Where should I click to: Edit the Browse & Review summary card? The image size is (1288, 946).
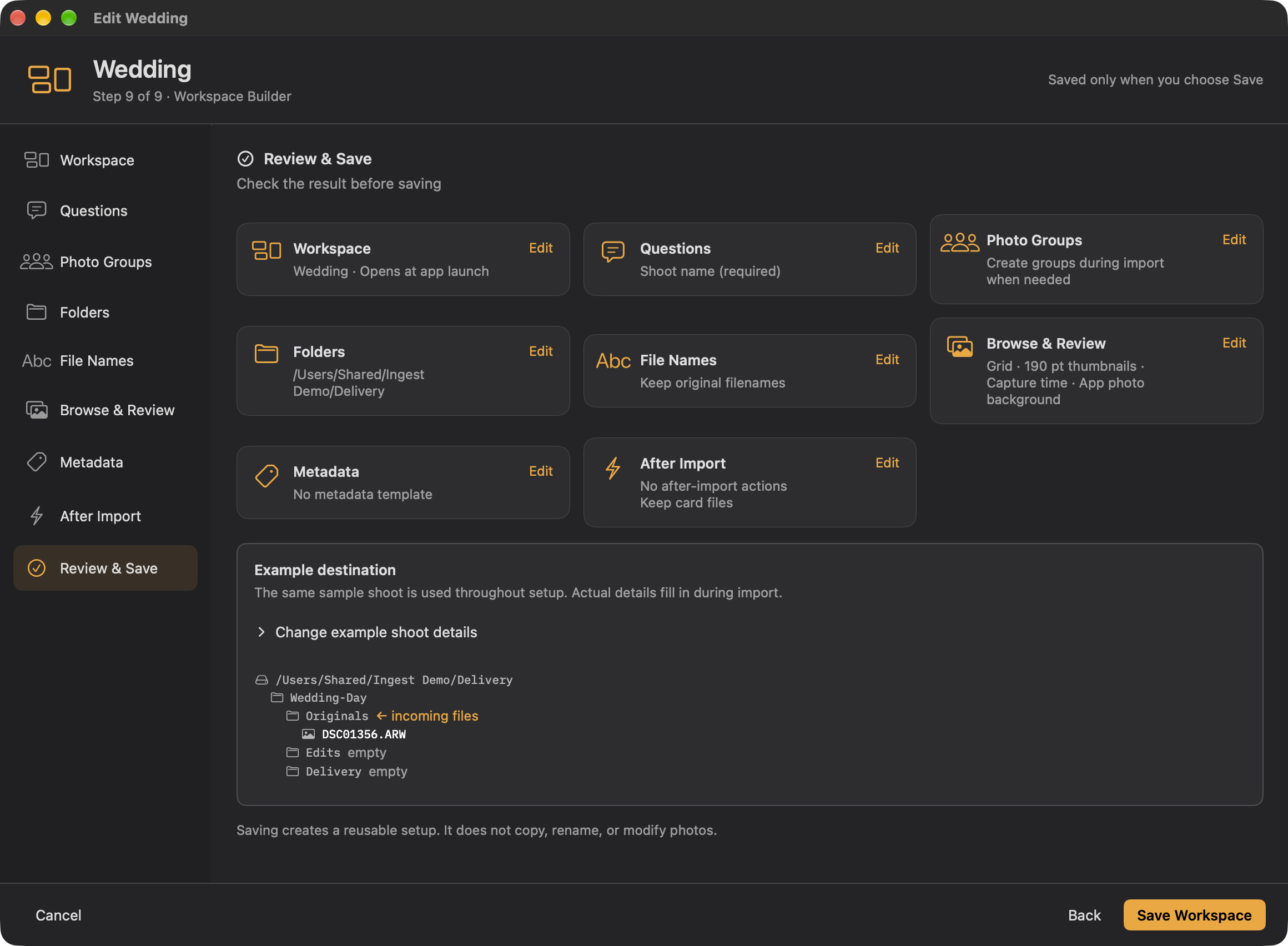tap(1234, 343)
